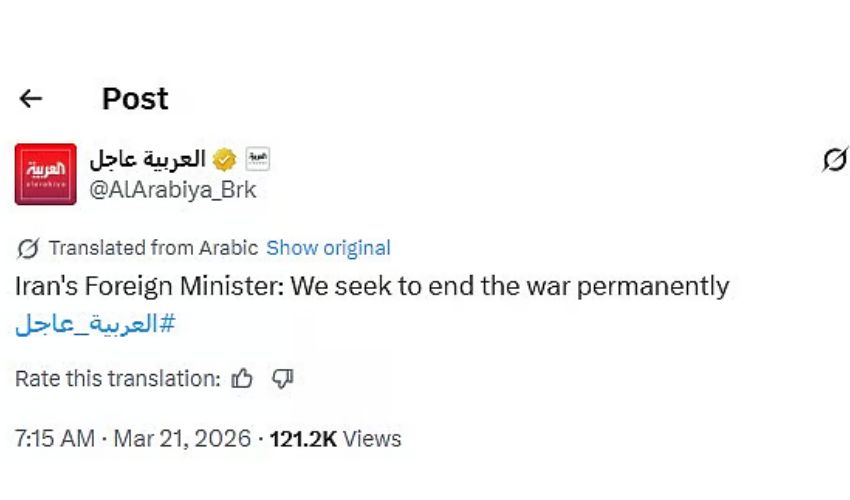Image resolution: width=850 pixels, height=500 pixels.
Task: Click the @AlArabiya_Brk handle
Action: click(172, 190)
